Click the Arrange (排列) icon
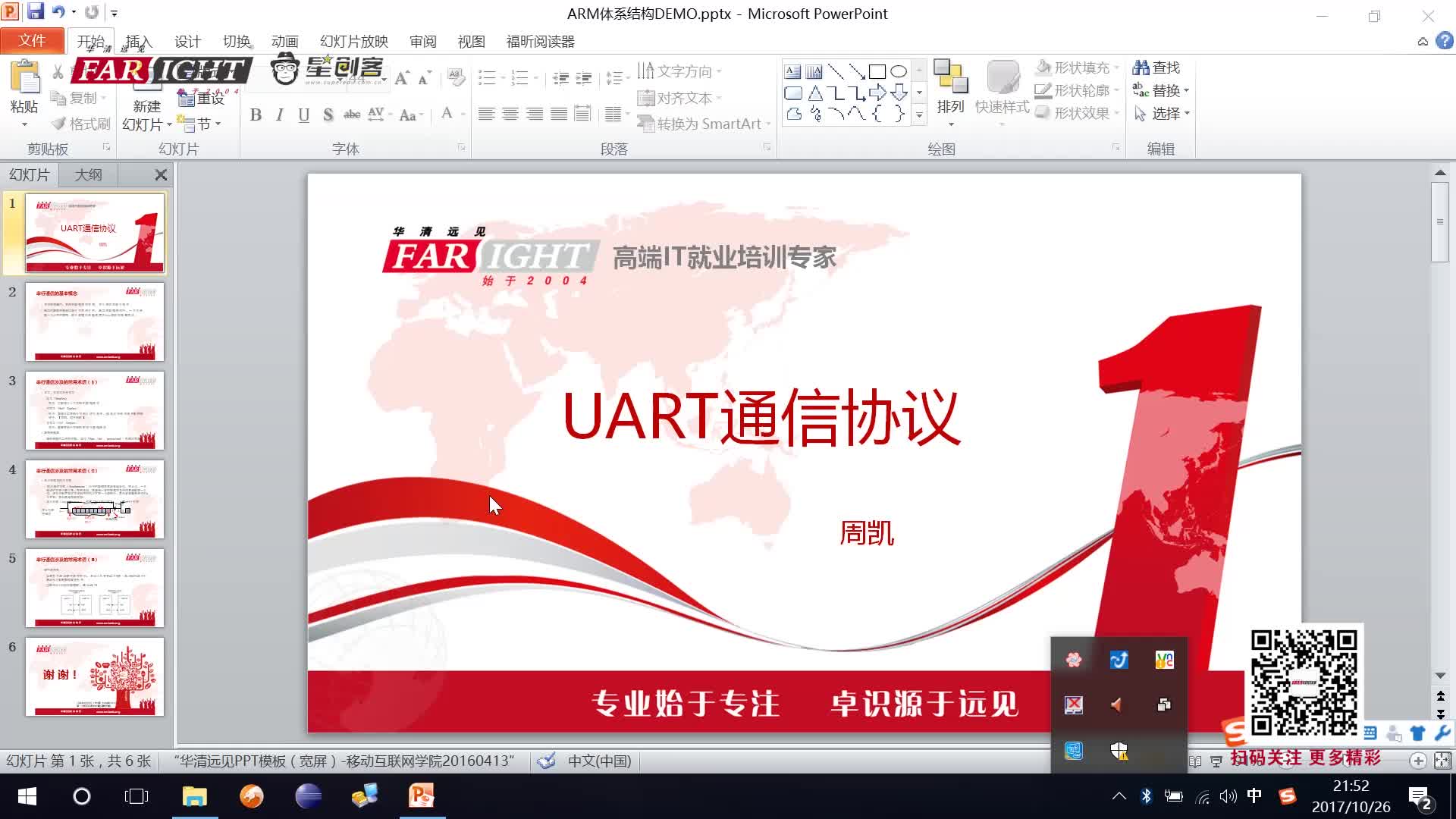 tap(950, 91)
